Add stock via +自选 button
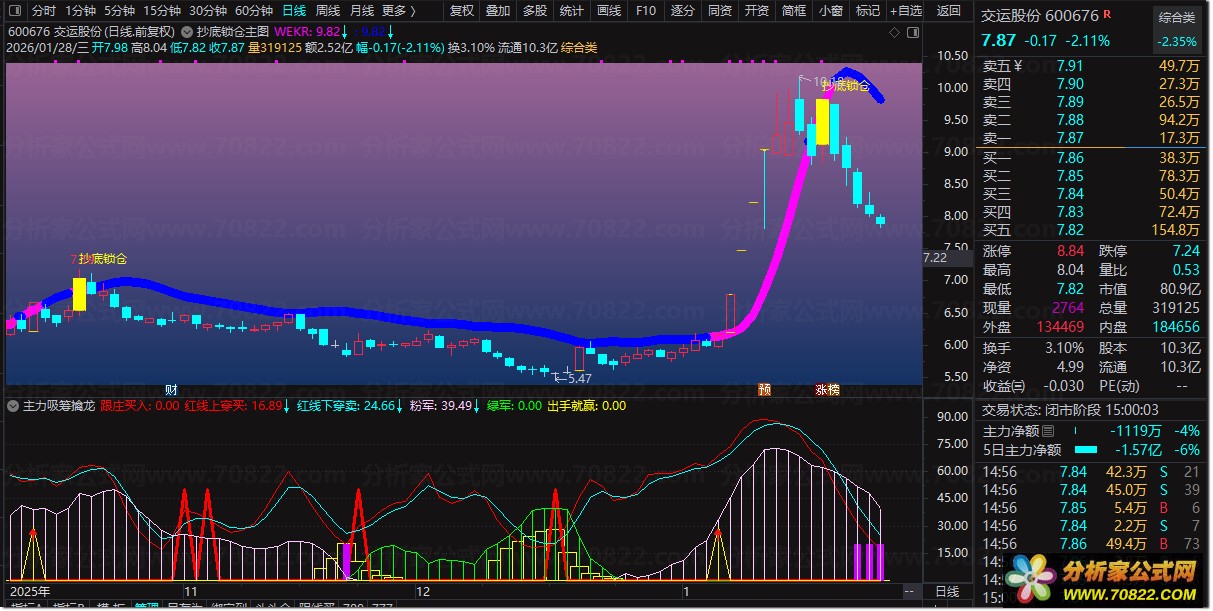 (x=903, y=11)
